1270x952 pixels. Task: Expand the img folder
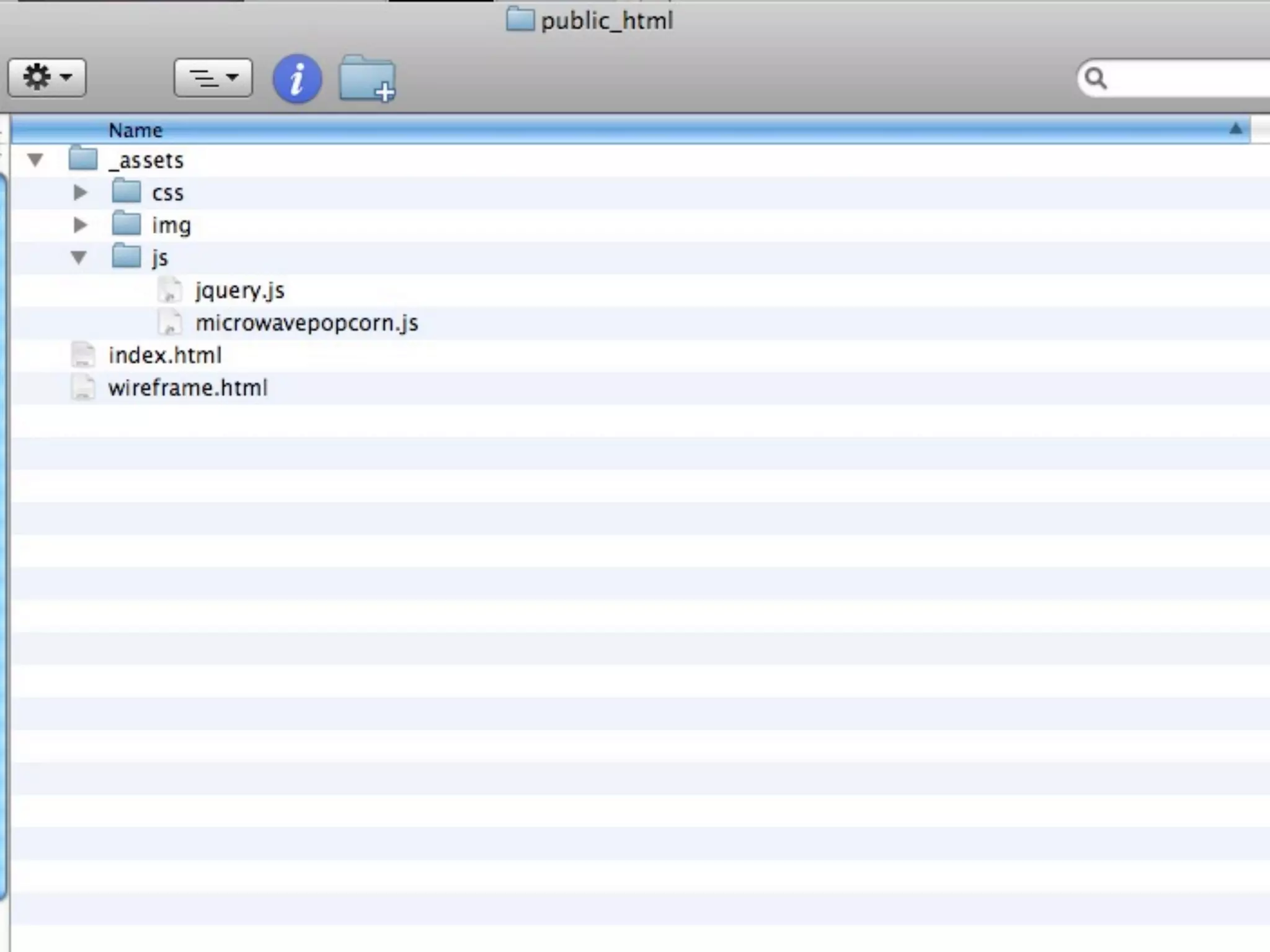coord(80,225)
